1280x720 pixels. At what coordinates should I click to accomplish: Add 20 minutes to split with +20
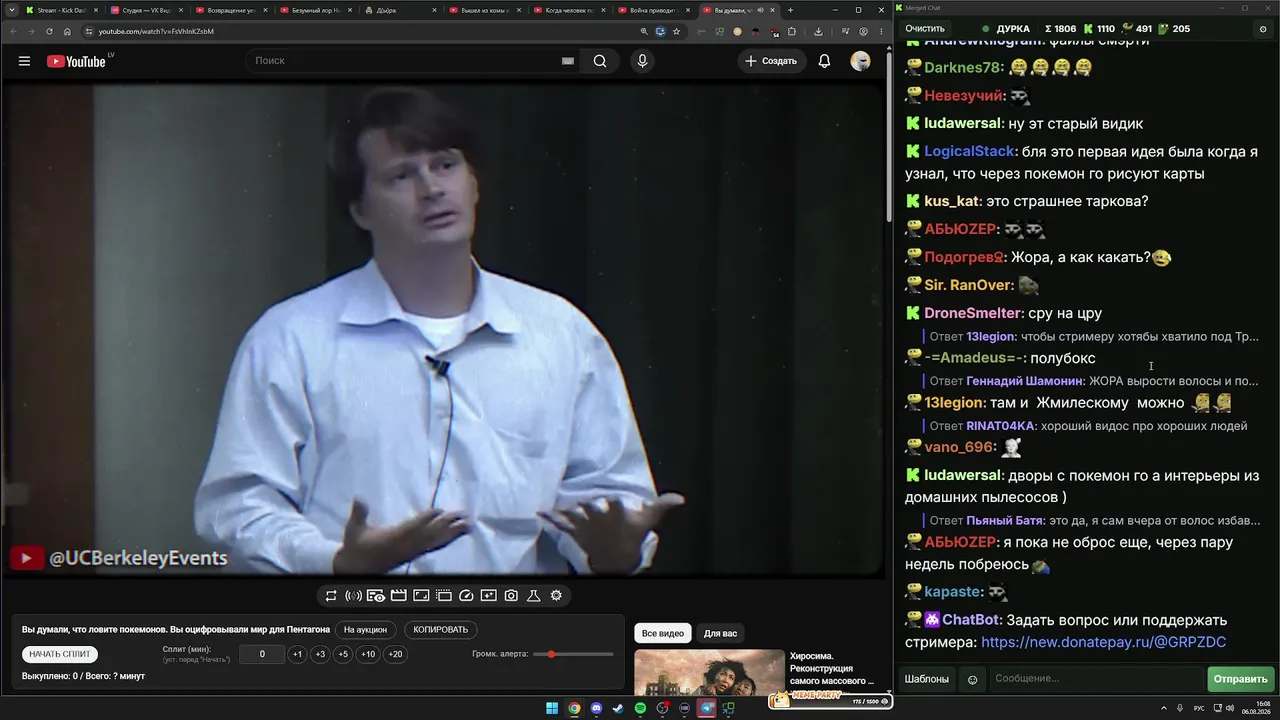(x=395, y=654)
